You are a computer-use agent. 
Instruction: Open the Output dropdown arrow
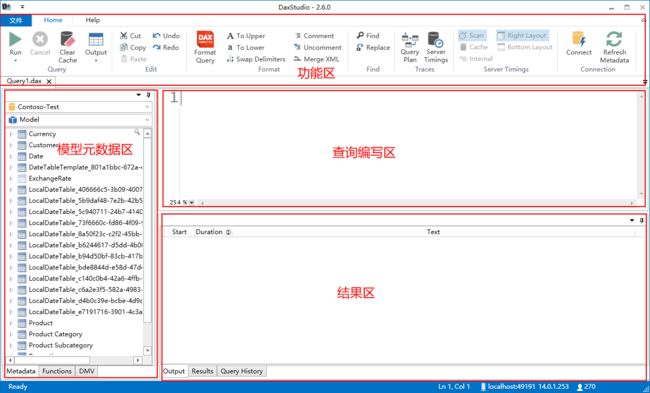tap(96, 61)
